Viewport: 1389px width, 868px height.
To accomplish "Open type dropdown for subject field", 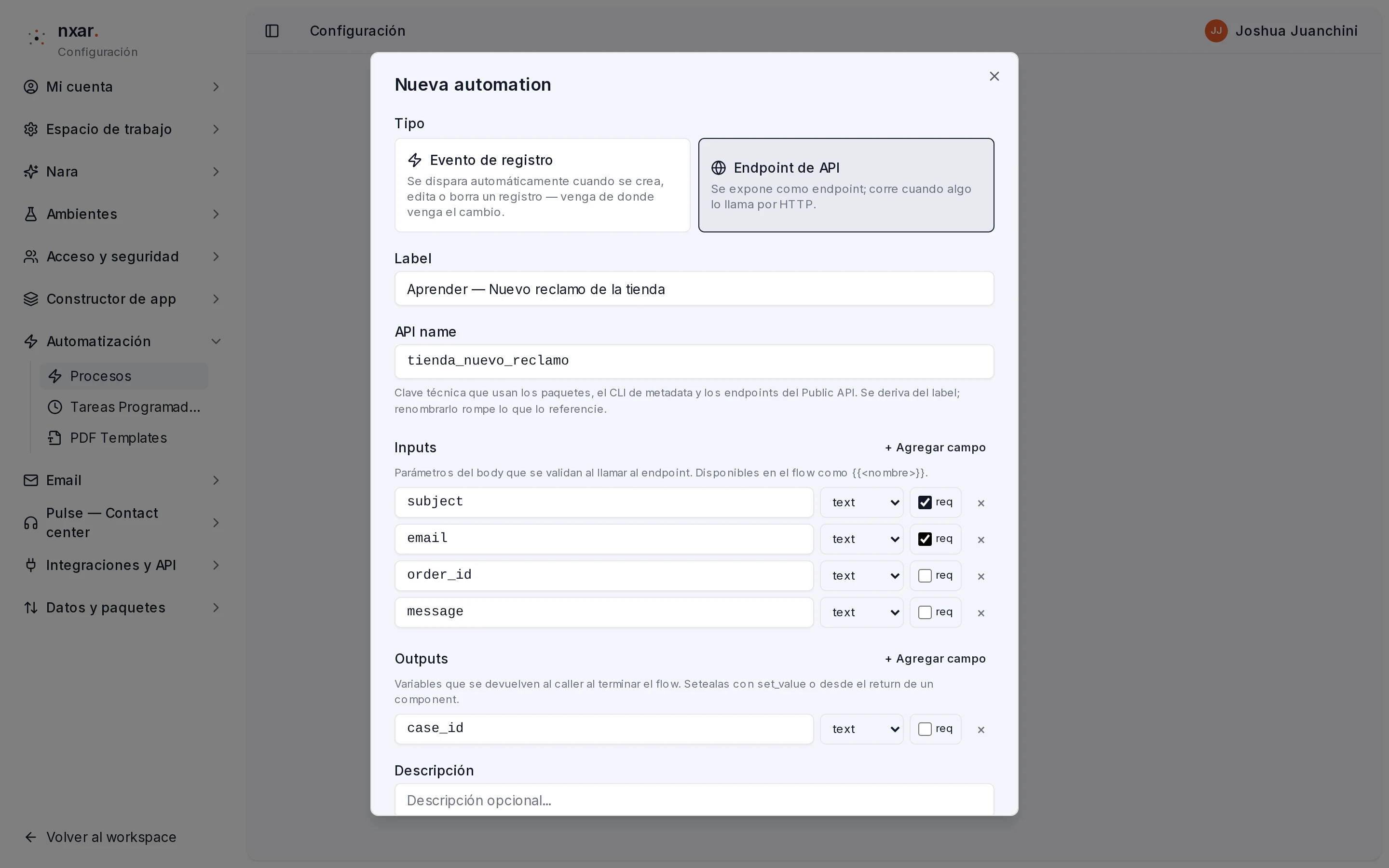I will click(861, 503).
